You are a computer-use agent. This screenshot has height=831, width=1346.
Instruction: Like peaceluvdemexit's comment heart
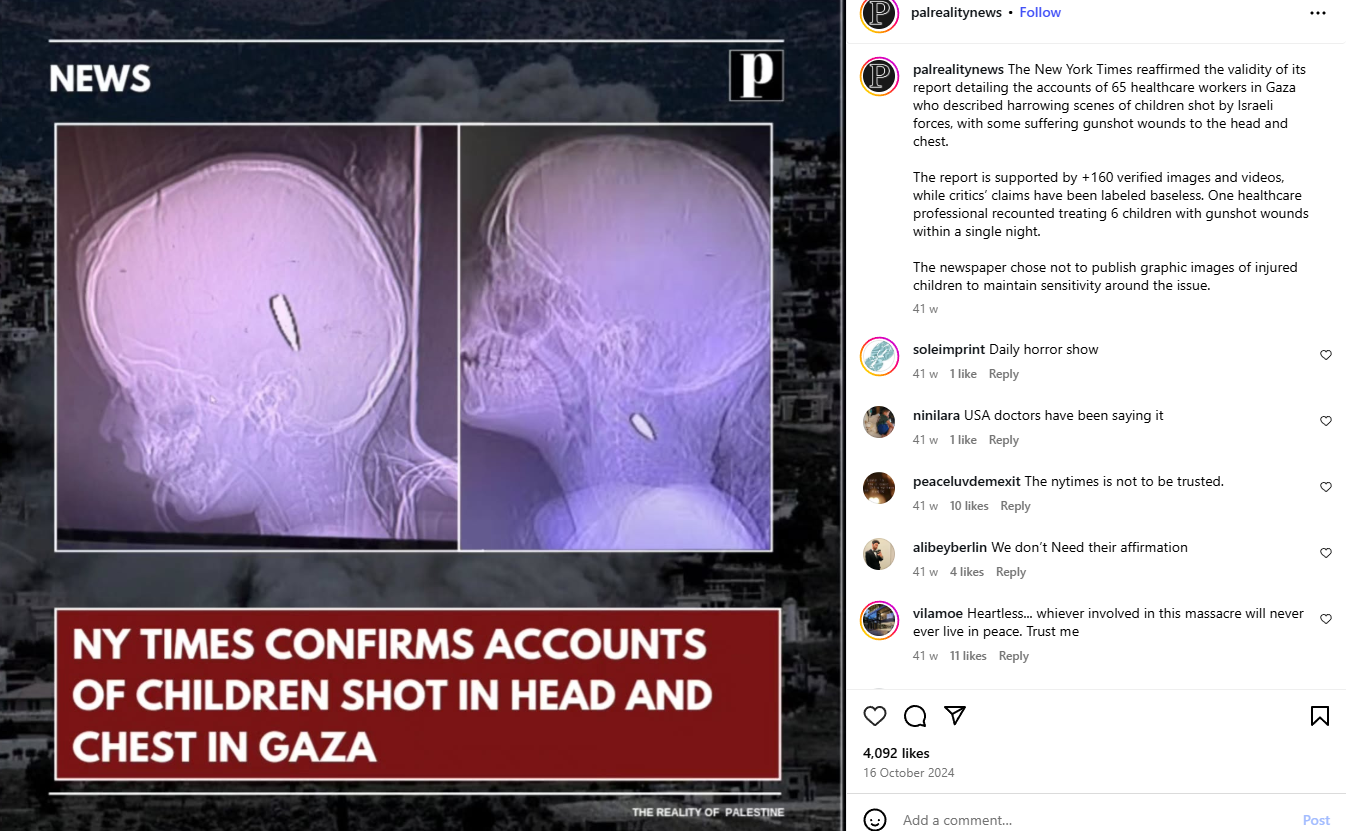click(x=1326, y=487)
